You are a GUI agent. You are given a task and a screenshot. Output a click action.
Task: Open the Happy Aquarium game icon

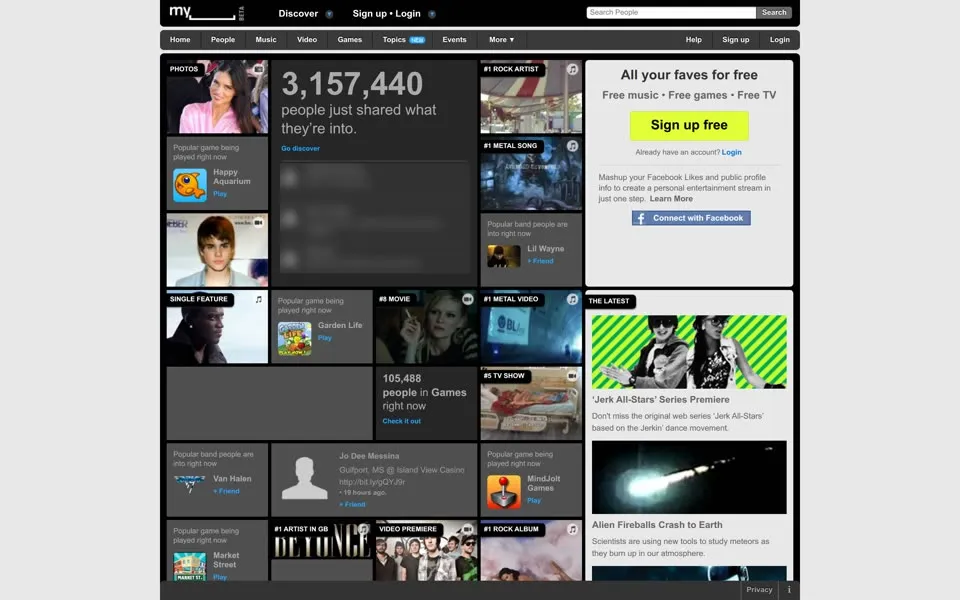190,185
